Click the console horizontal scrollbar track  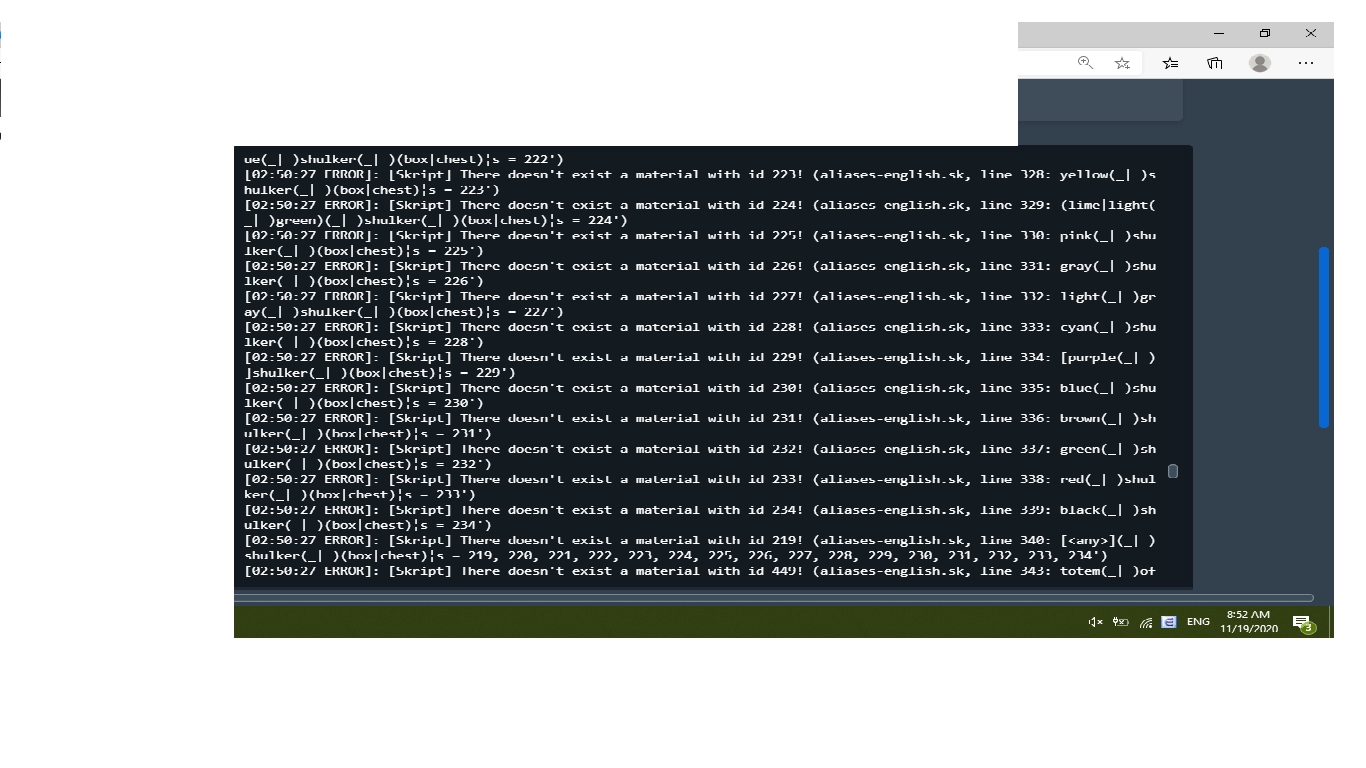point(774,598)
